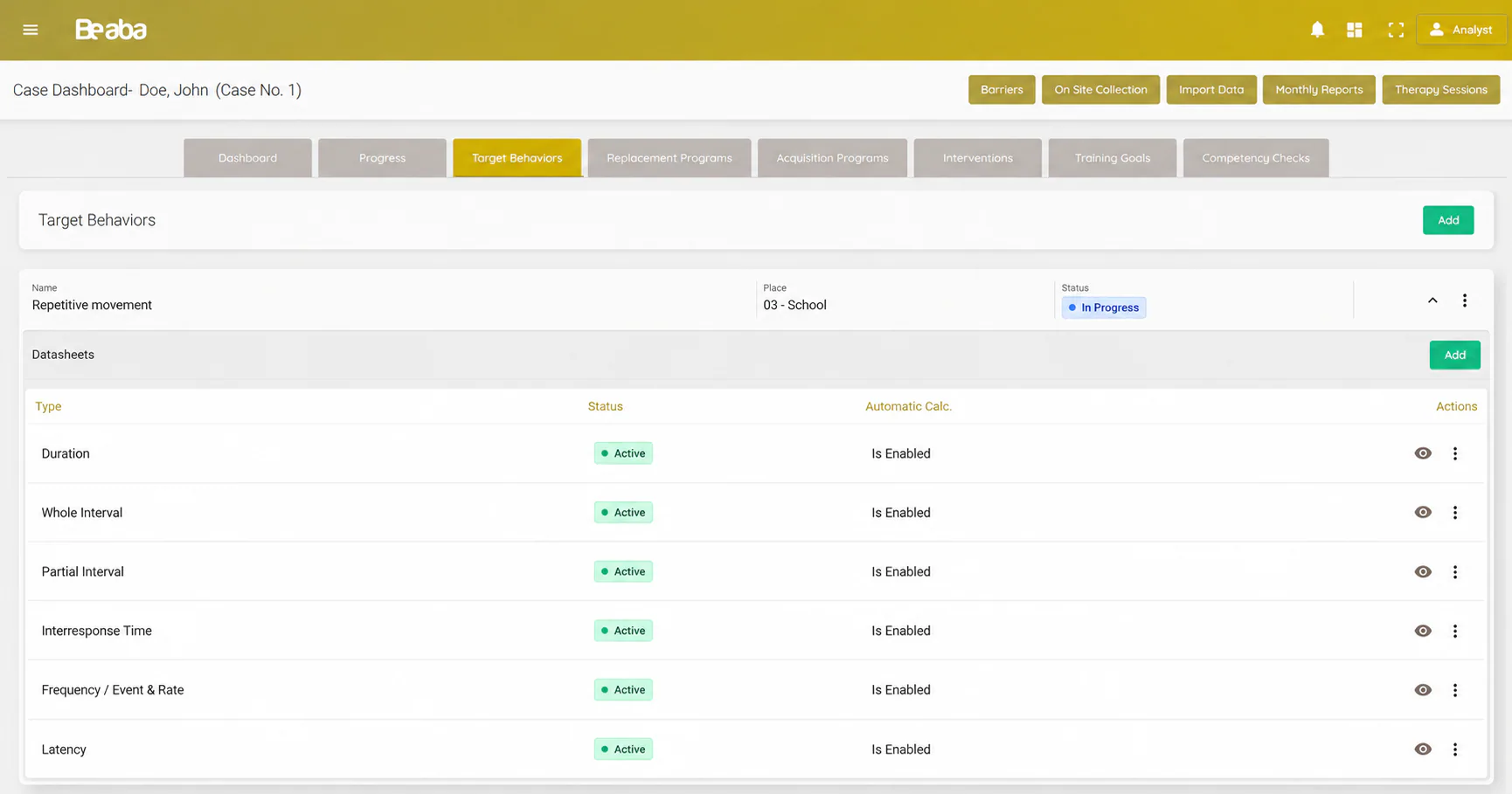
Task: Open more options for Whole Interval row
Action: click(1455, 513)
